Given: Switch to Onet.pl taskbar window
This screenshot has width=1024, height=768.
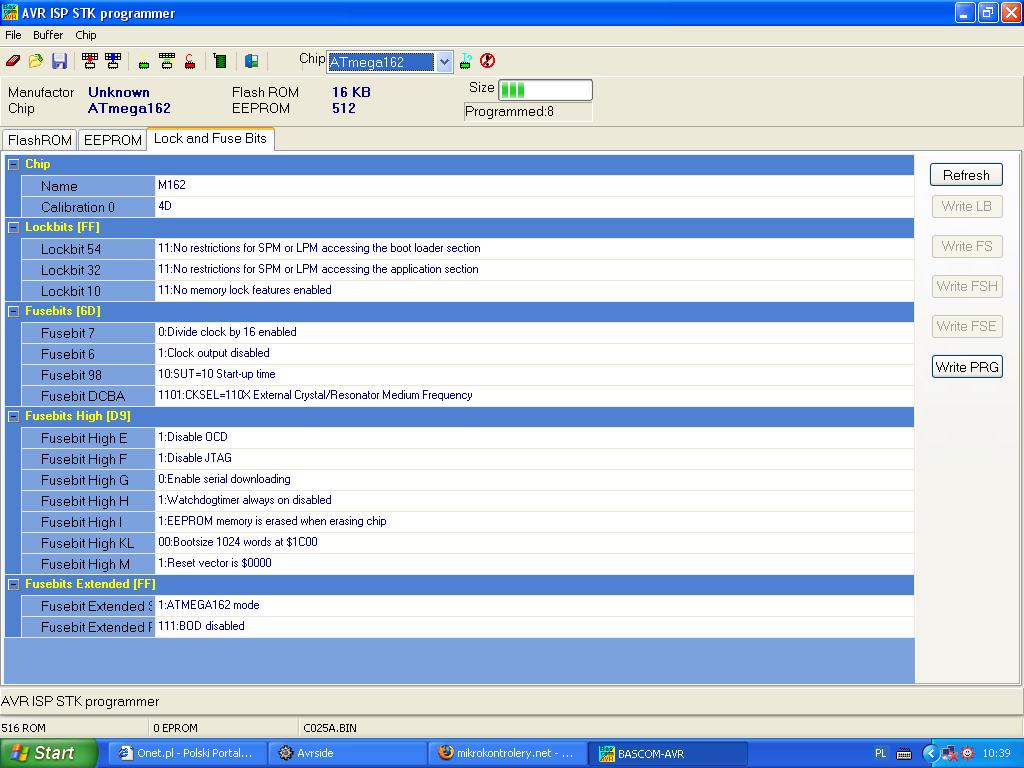Looking at the screenshot, I should point(187,753).
